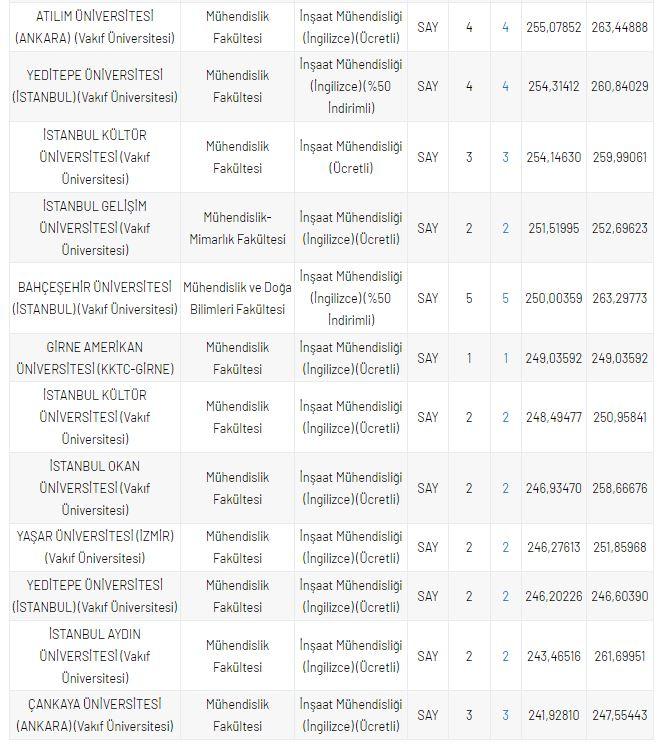Click the score value 247,55443
Image resolution: width=666 pixels, height=747 pixels.
[619, 715]
